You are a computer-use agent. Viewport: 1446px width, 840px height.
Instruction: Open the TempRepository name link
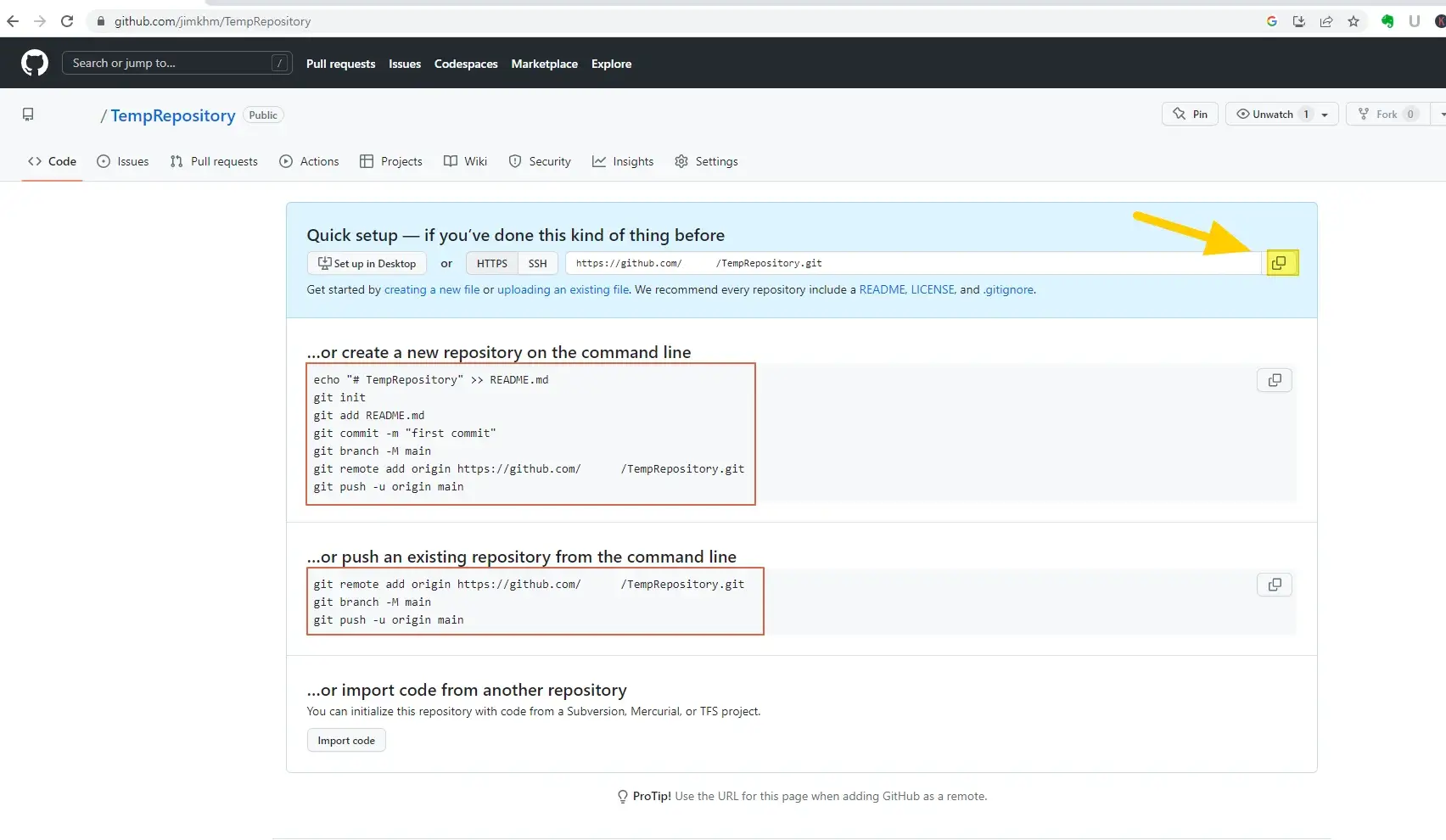[173, 115]
